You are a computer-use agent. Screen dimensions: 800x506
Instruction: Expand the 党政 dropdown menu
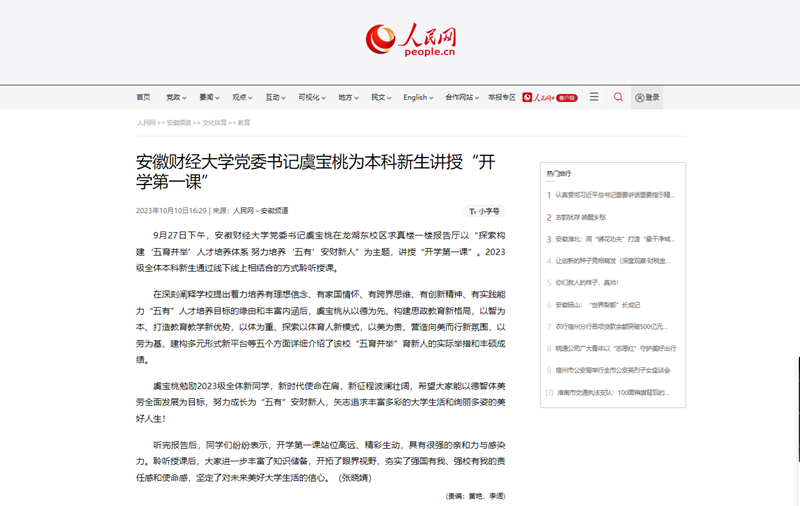pyautogui.click(x=175, y=97)
